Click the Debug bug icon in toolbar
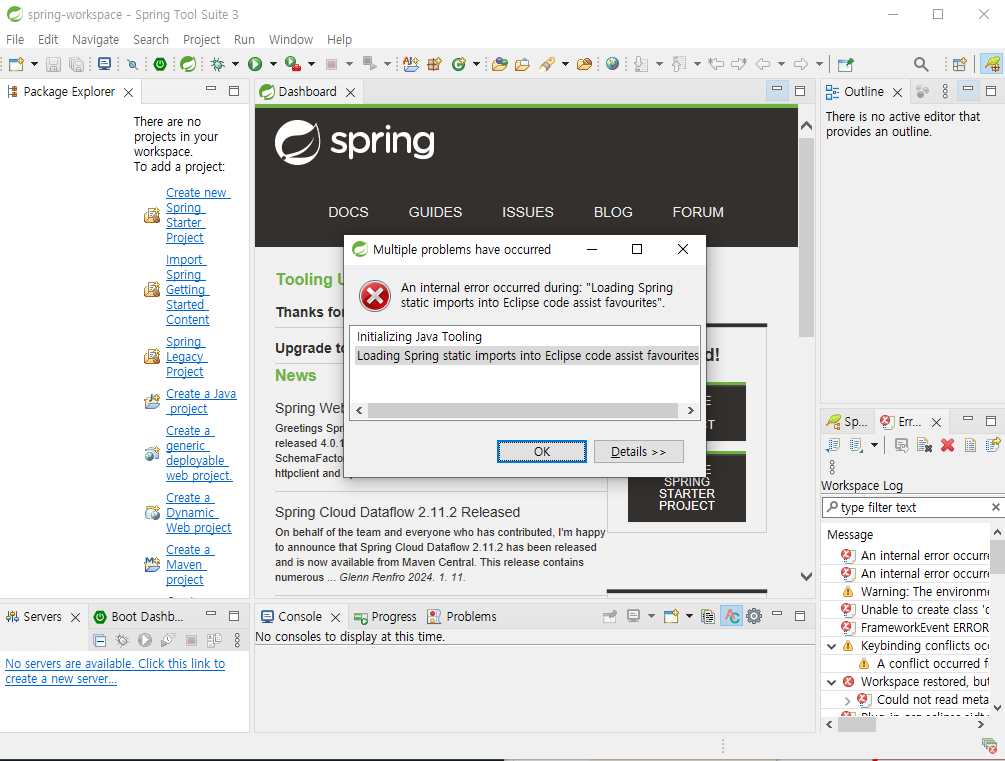Image resolution: width=1005 pixels, height=761 pixels. (218, 64)
